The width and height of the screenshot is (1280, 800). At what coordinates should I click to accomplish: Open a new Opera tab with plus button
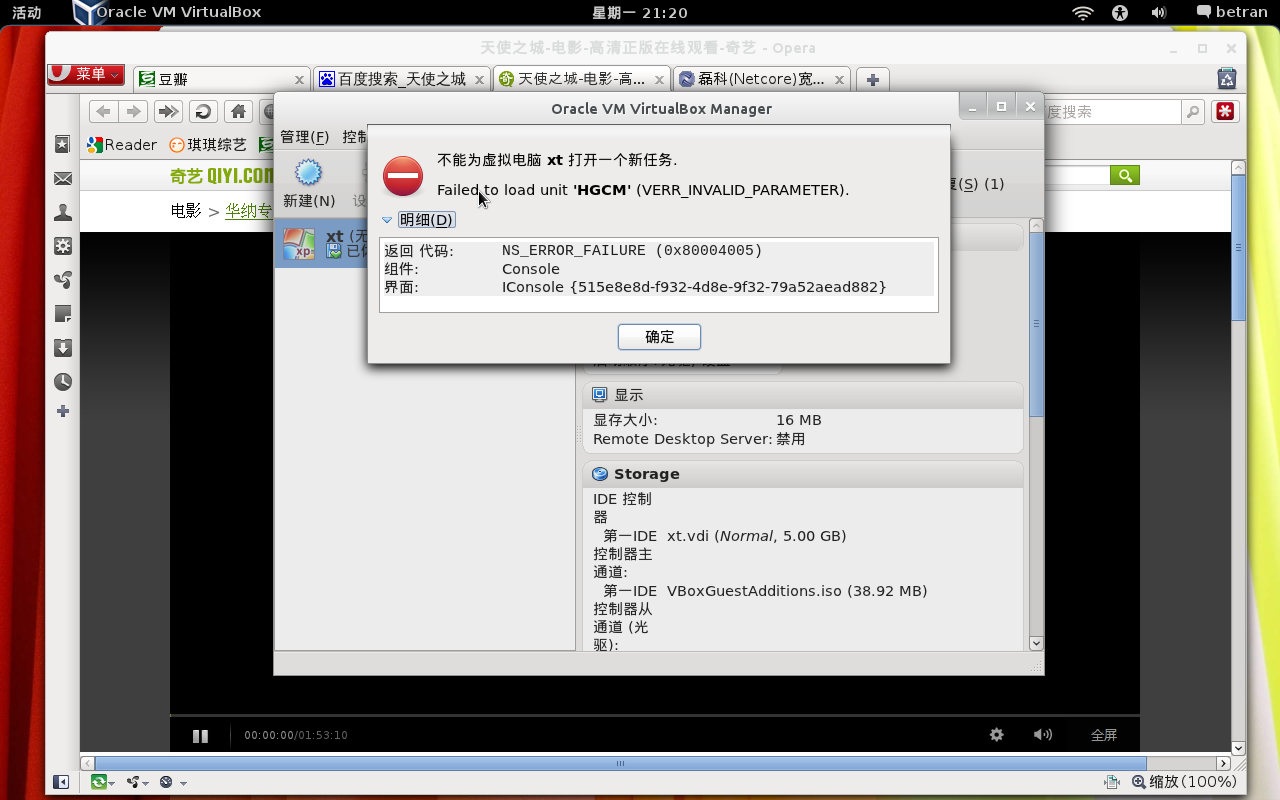pyautogui.click(x=873, y=80)
